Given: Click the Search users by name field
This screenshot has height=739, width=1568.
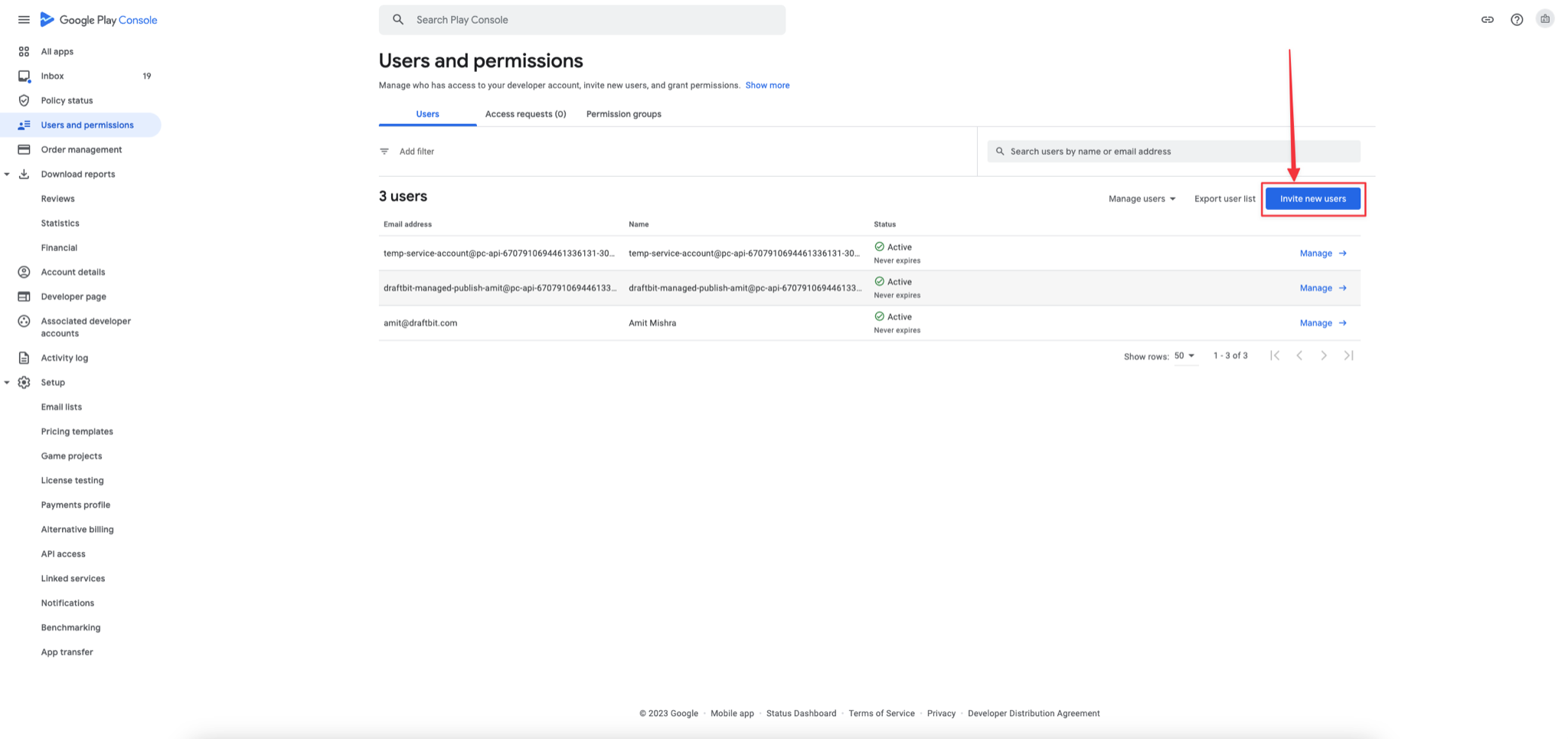Looking at the screenshot, I should click(1174, 151).
